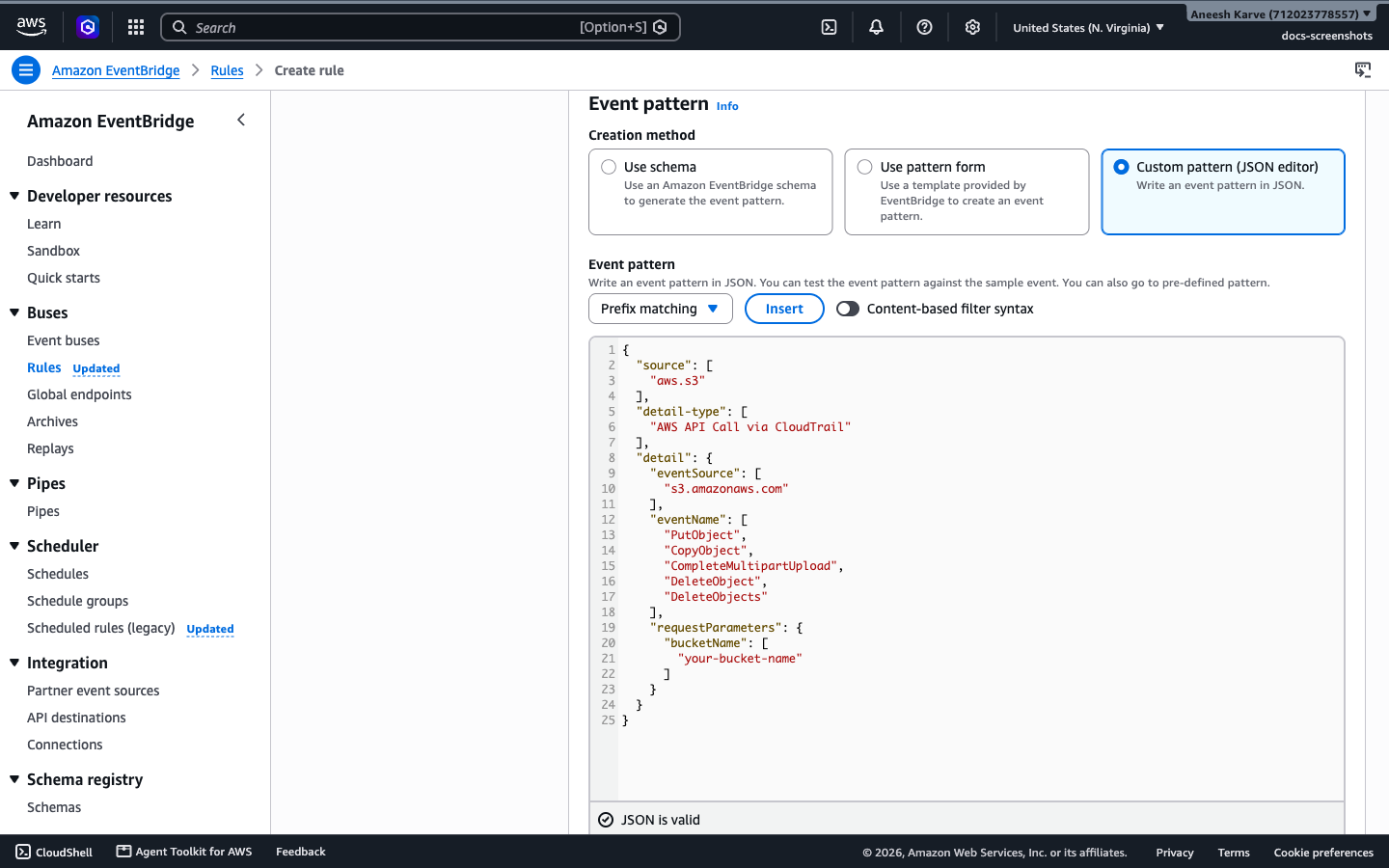Open the Aneesh Karve account menu

1281,14
